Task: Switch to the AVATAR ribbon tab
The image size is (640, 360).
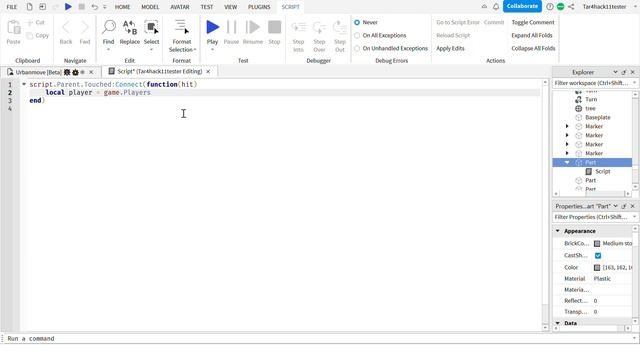Action: [x=180, y=7]
